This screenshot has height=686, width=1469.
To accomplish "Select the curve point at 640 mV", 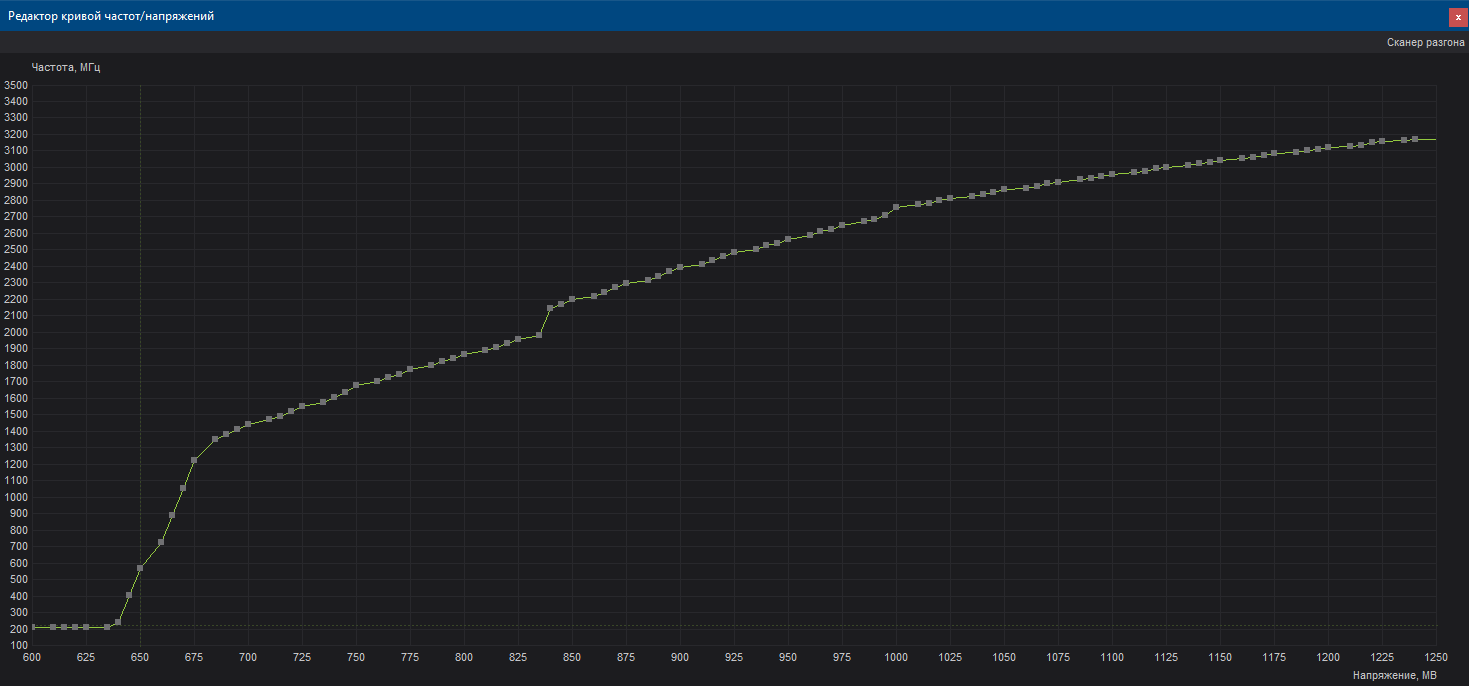I will tap(118, 622).
